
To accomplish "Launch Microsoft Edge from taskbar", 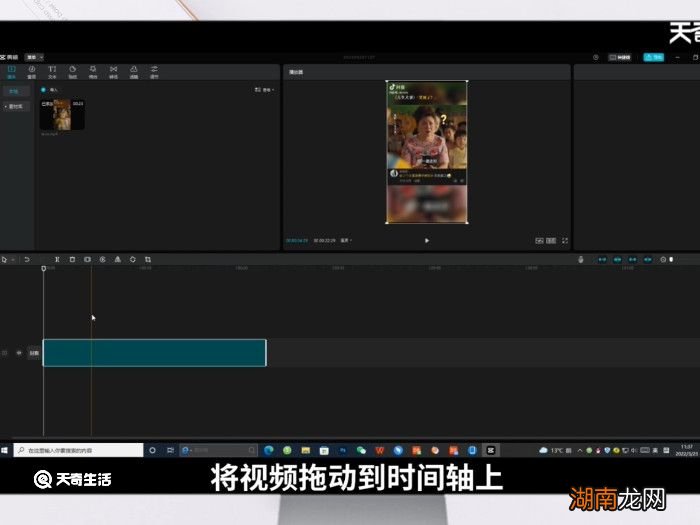I will pyautogui.click(x=269, y=450).
